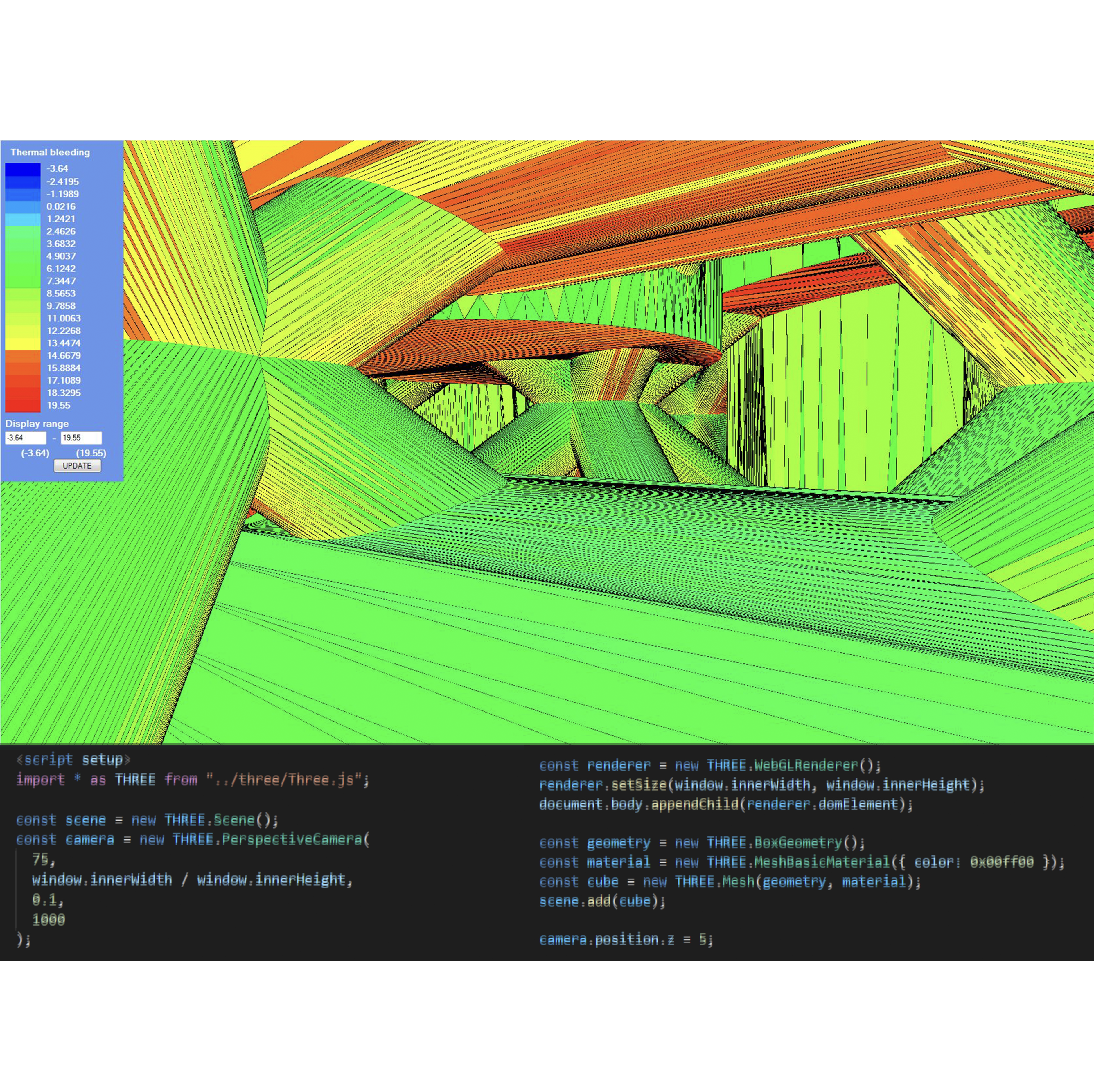Click the '<script setup>' code line

click(x=73, y=759)
